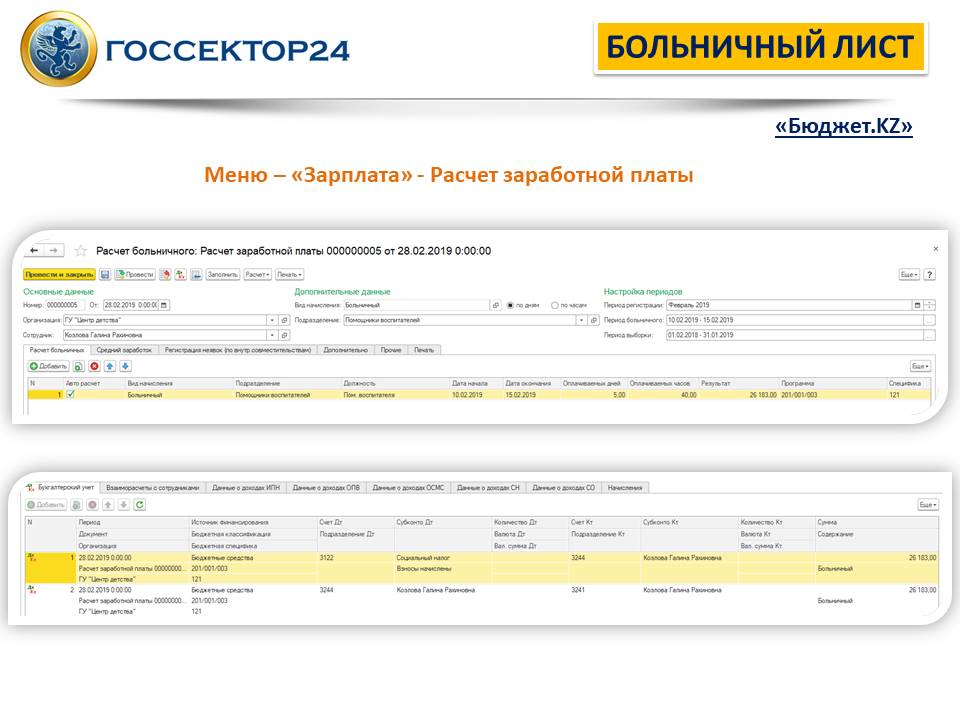The height and width of the screenshot is (720, 960).
Task: Switch to the Средний заработок tab
Action: 124,350
